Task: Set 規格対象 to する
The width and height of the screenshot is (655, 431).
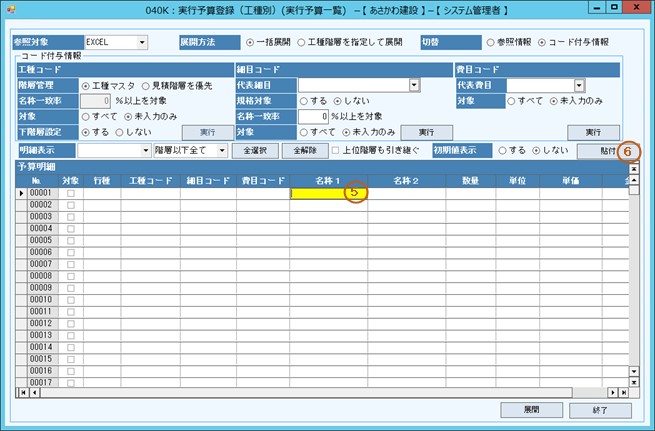Action: [305, 101]
